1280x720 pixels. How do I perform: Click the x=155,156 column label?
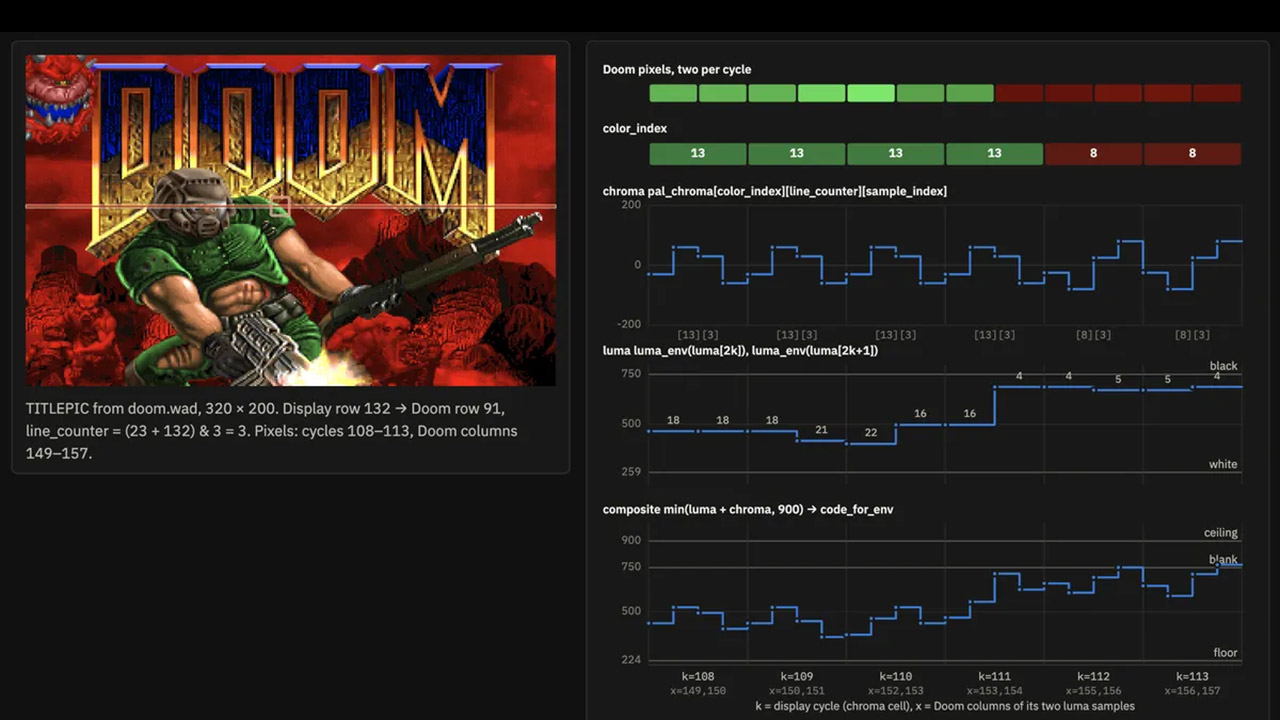pyautogui.click(x=1093, y=691)
